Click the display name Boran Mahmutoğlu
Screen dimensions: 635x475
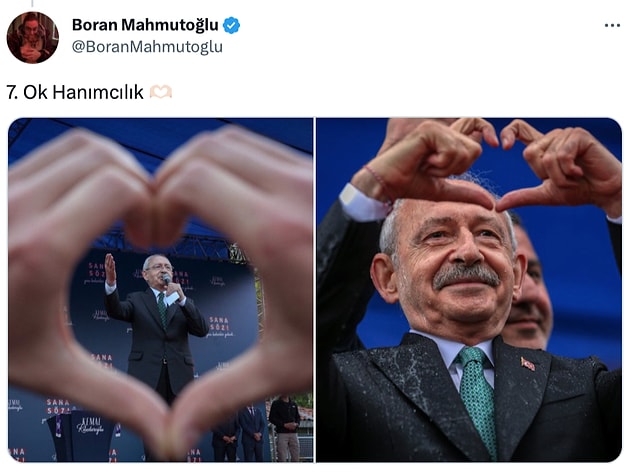point(145,25)
